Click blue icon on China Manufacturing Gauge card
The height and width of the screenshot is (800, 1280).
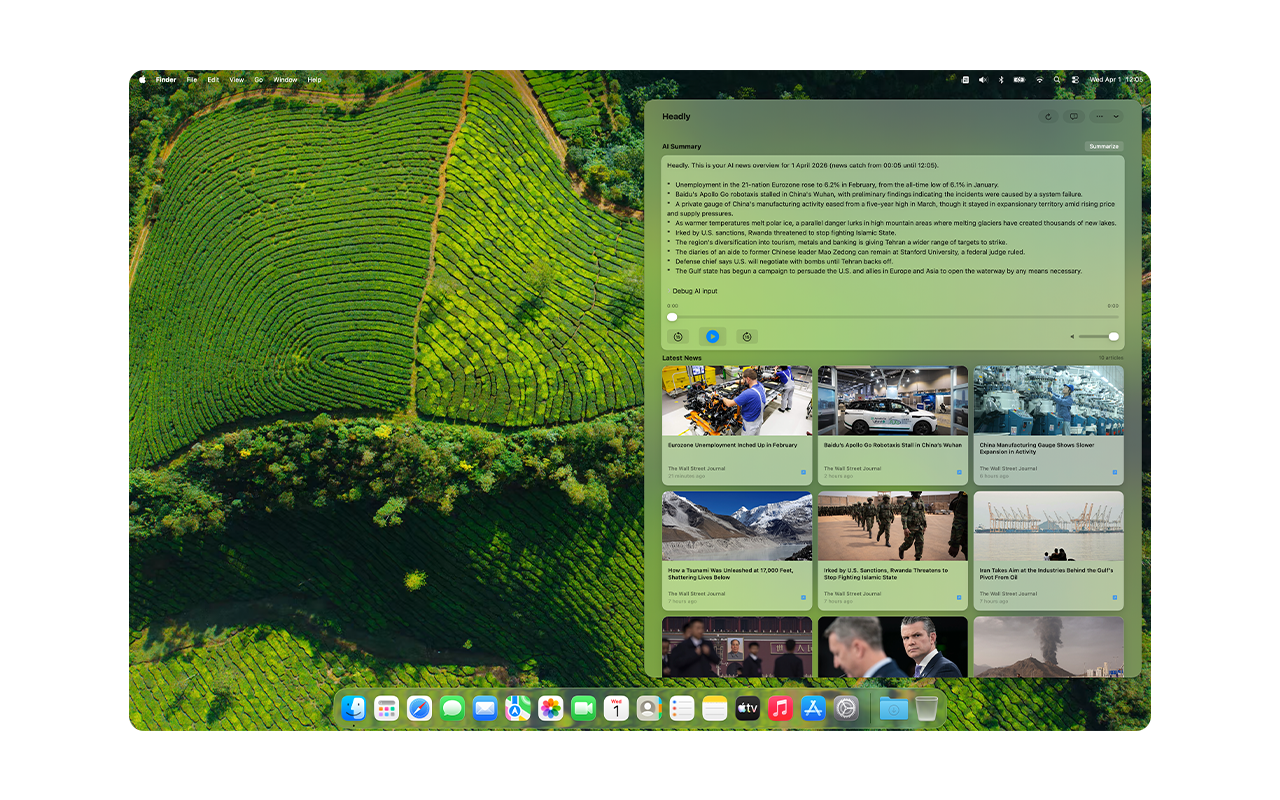tap(1115, 472)
